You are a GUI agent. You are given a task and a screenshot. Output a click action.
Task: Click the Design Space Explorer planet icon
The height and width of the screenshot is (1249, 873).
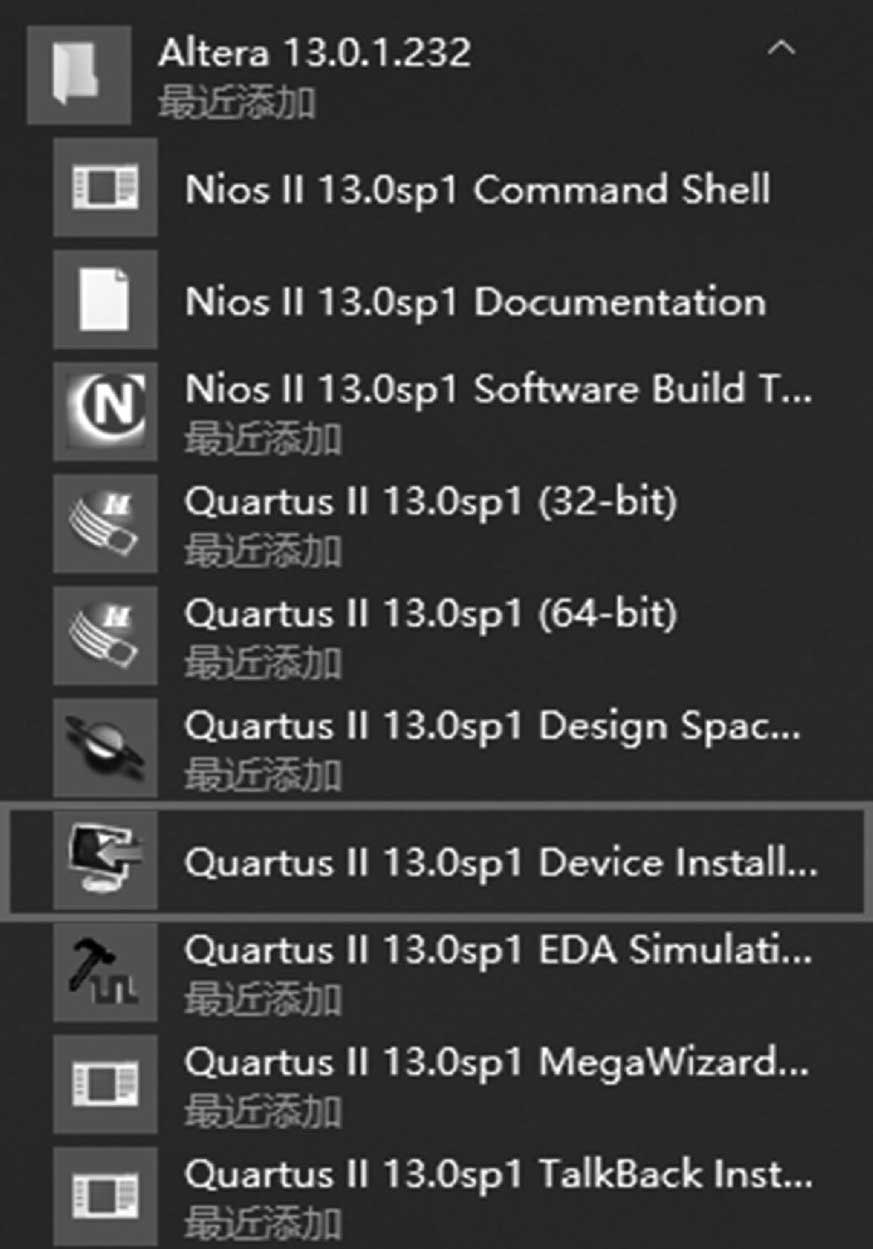(x=105, y=747)
